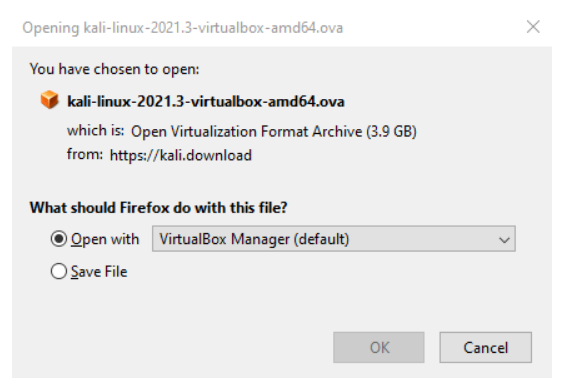Click the 'Save File' option label text
The height and width of the screenshot is (388, 564).
(x=99, y=271)
